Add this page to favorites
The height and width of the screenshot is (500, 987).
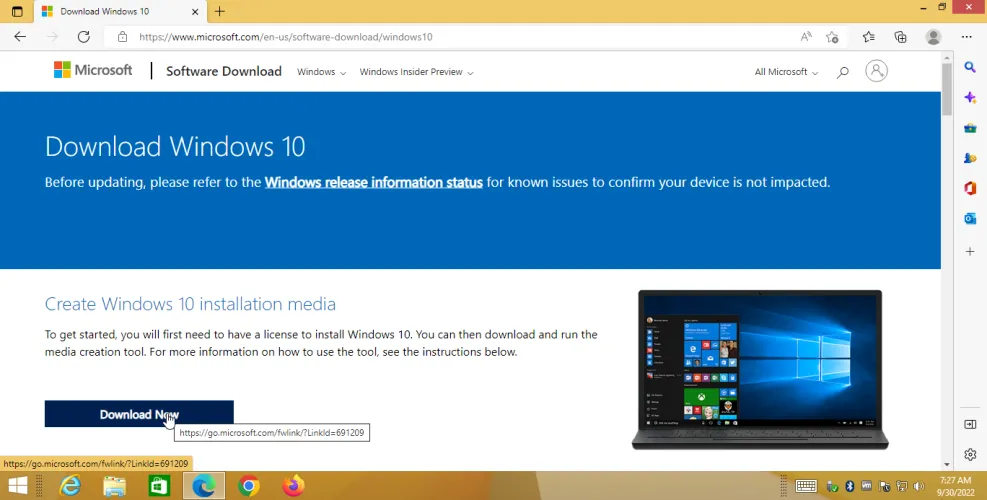click(832, 37)
